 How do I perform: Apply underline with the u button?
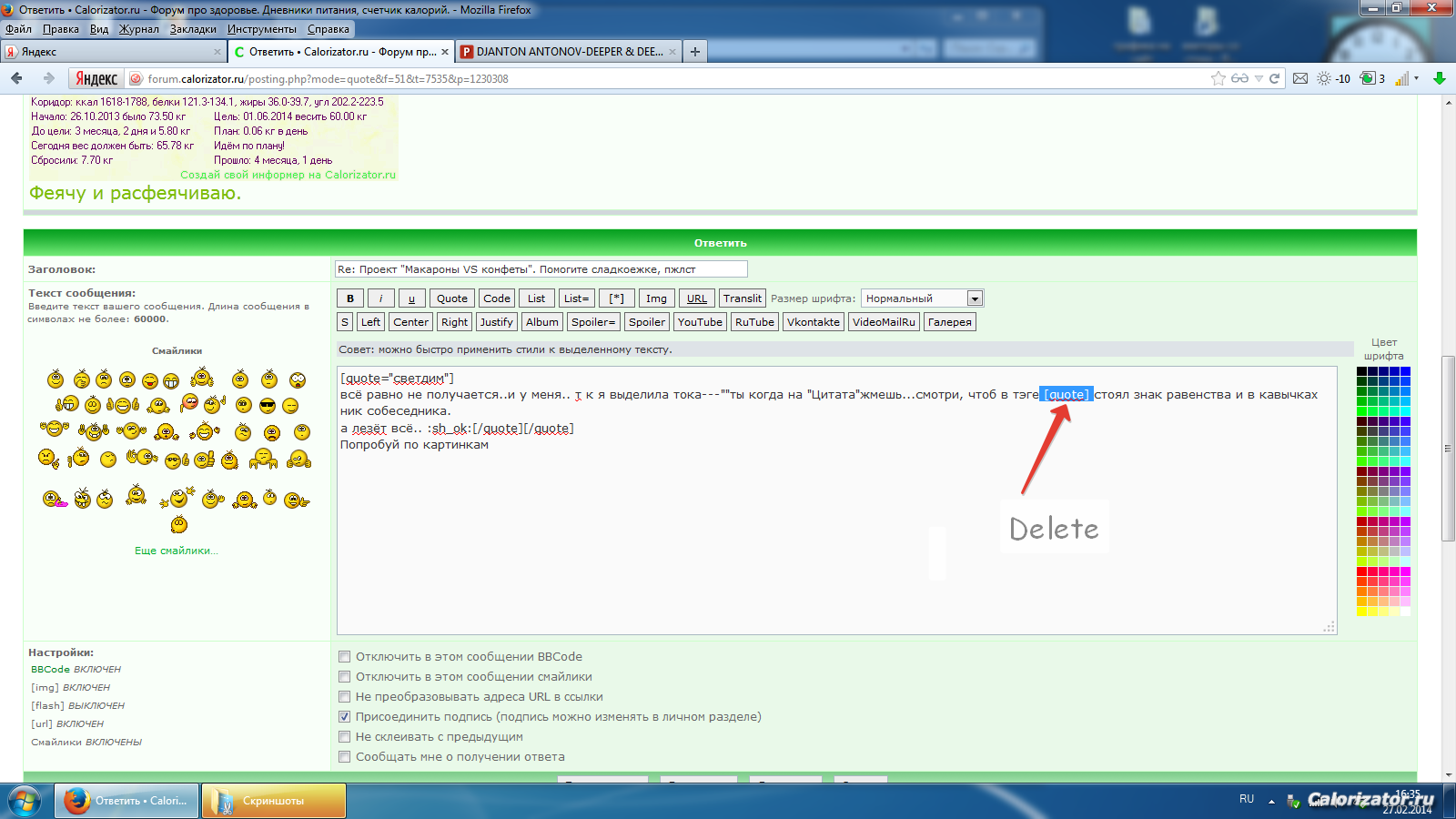411,298
